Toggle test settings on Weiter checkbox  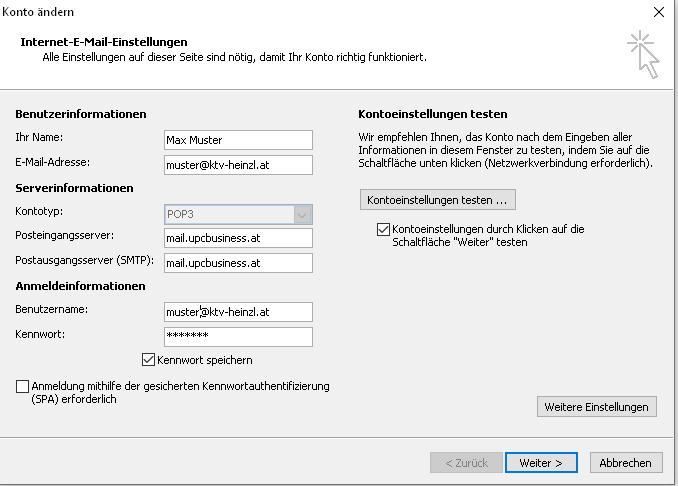tap(383, 229)
